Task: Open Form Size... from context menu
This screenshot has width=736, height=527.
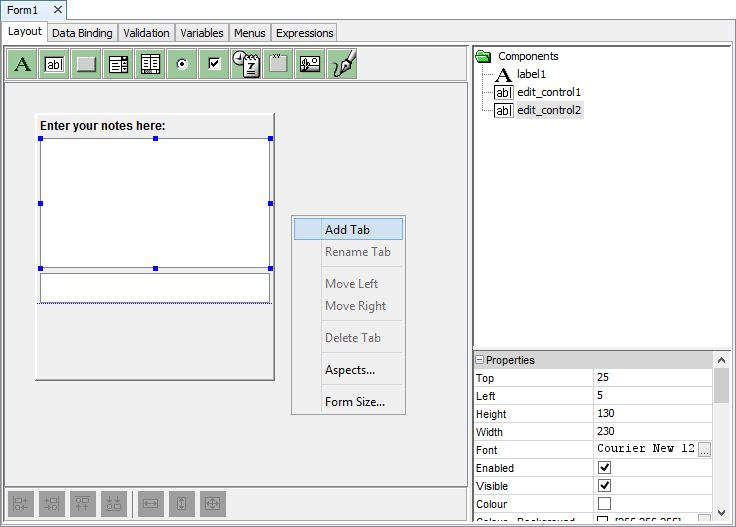Action: (354, 402)
